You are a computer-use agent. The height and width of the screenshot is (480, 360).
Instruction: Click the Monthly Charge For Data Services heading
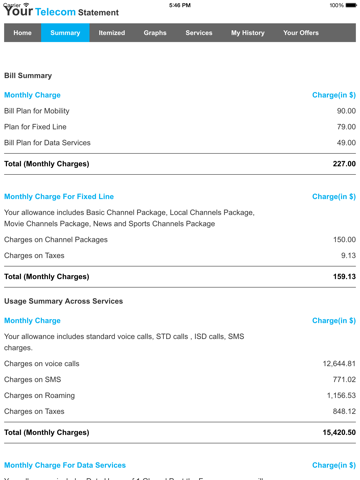(x=65, y=465)
